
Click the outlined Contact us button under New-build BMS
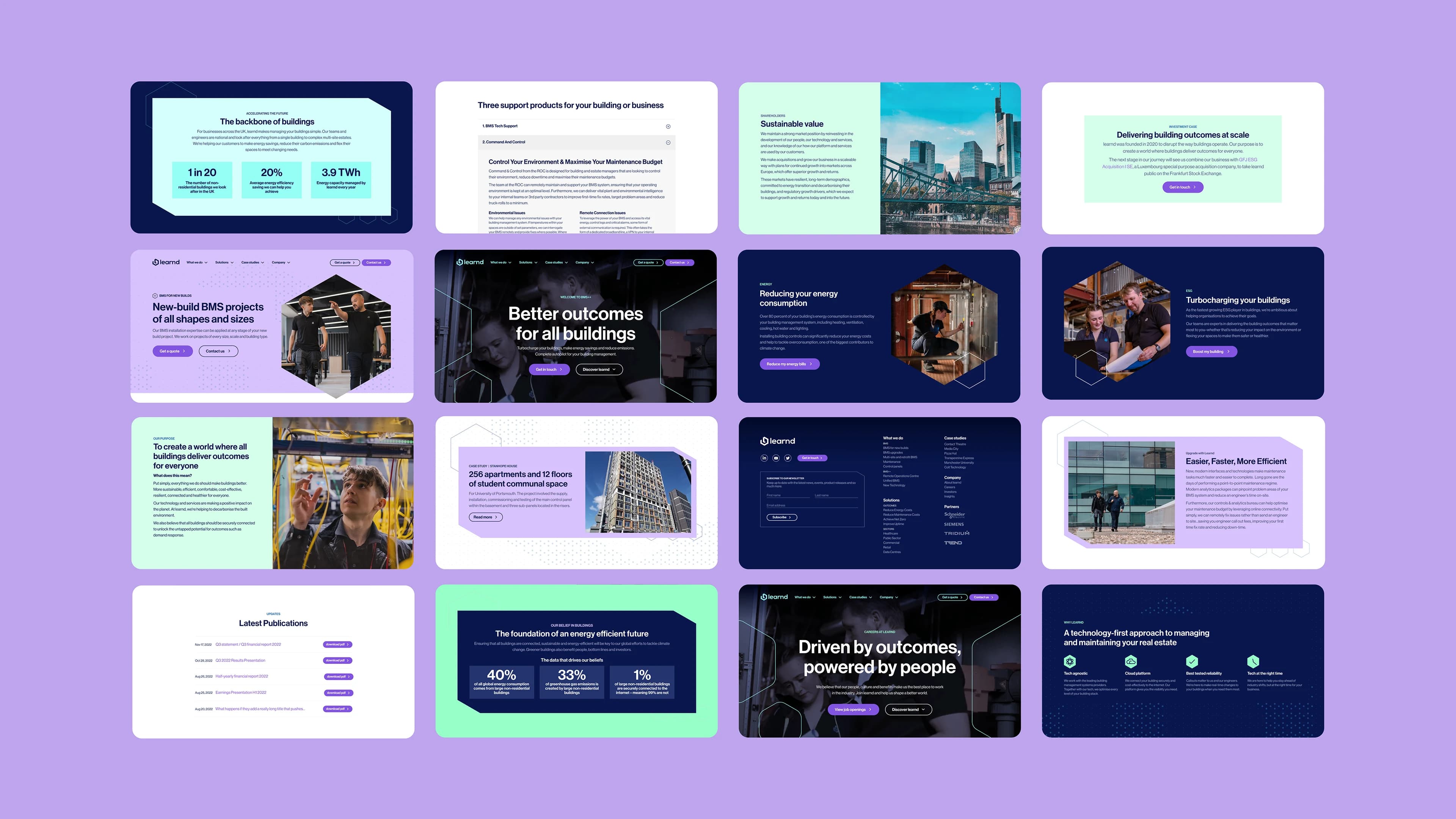coord(218,351)
